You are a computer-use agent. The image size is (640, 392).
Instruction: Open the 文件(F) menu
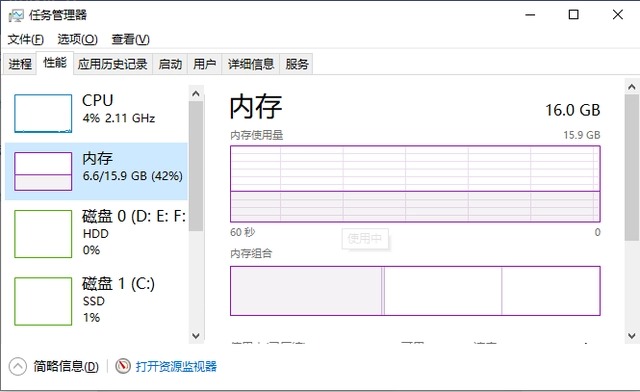click(26, 39)
